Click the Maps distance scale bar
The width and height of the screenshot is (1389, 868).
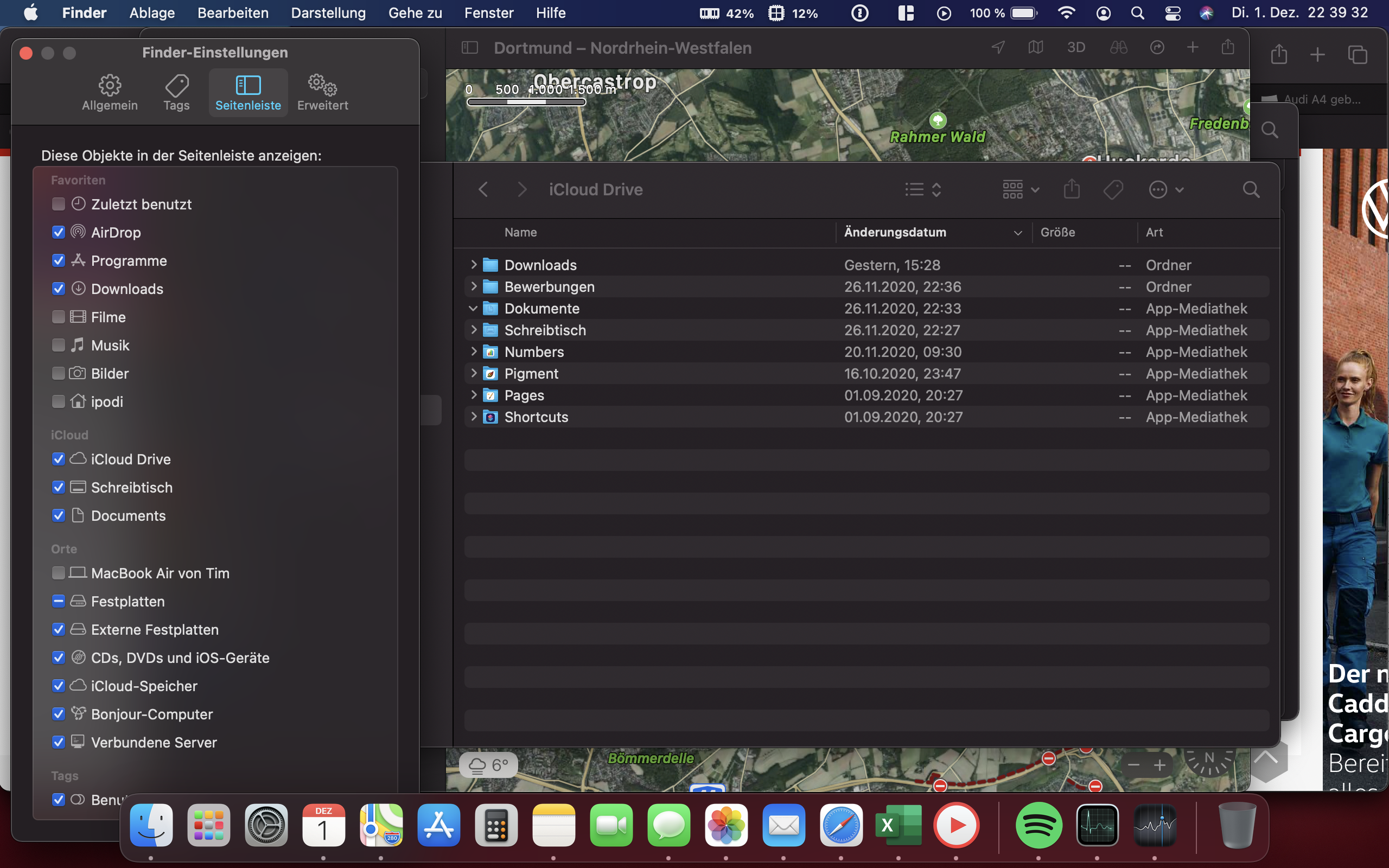tap(526, 102)
